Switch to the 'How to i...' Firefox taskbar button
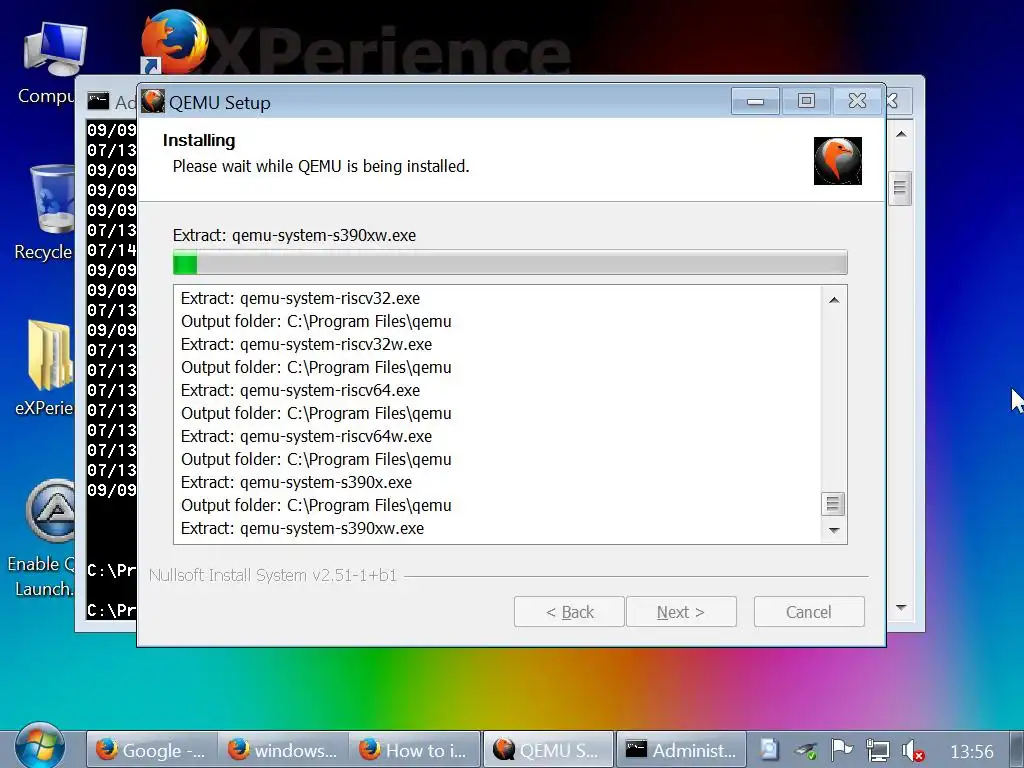This screenshot has height=768, width=1024. coord(414,750)
